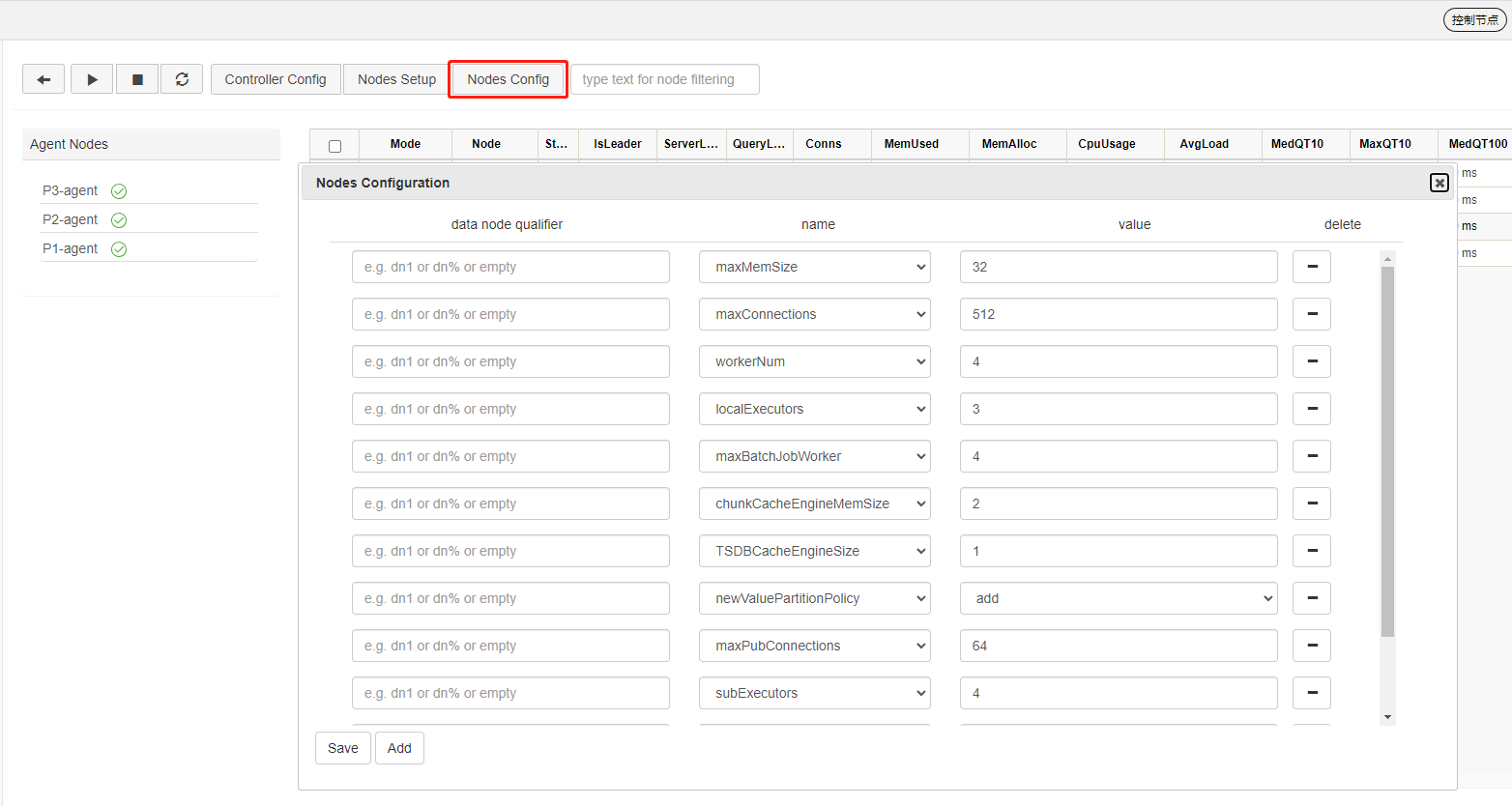Select P2-agent in Agent Nodes list

(71, 219)
